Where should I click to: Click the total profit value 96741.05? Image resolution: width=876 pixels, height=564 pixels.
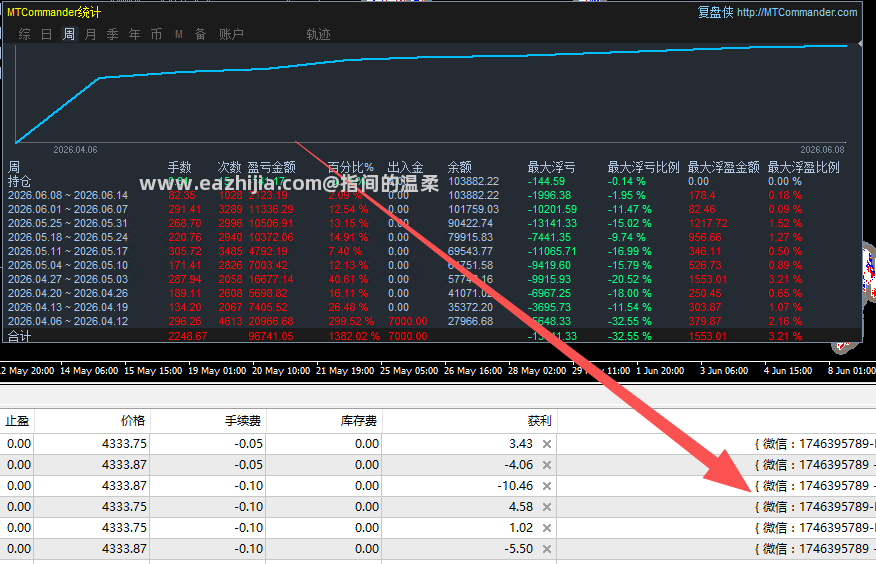pos(271,336)
